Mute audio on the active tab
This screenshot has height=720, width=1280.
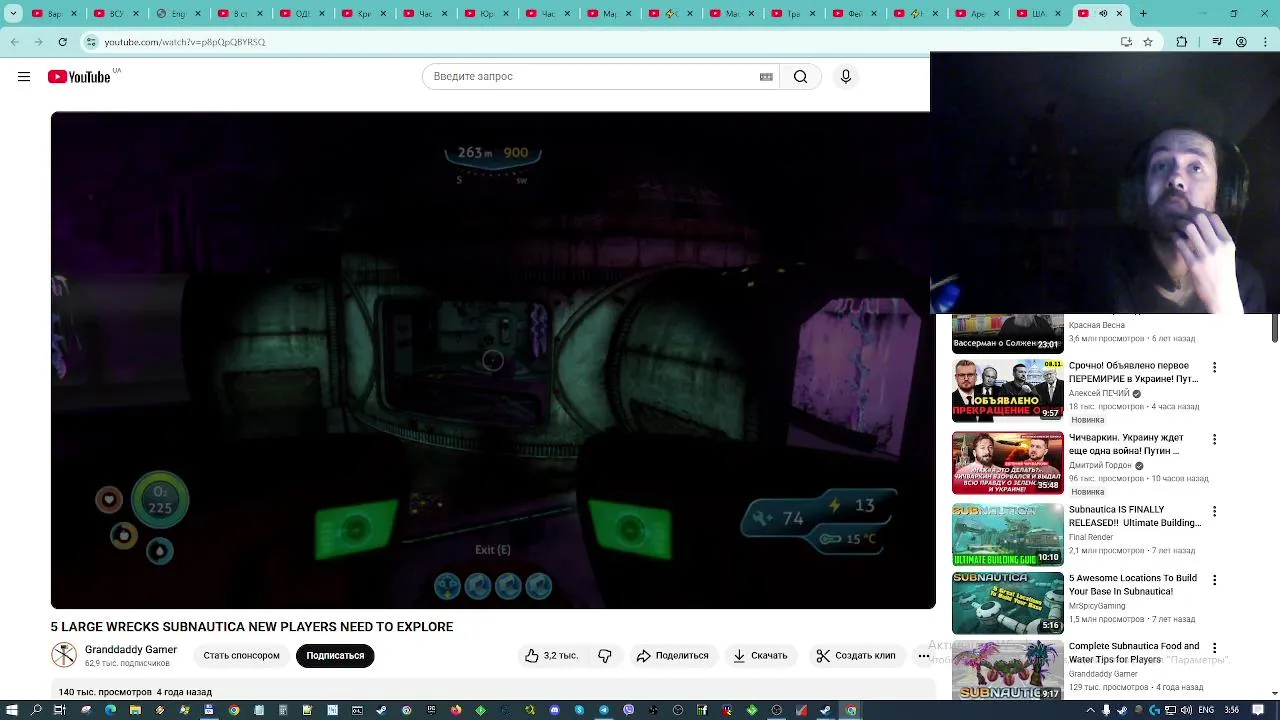pos(1103,14)
